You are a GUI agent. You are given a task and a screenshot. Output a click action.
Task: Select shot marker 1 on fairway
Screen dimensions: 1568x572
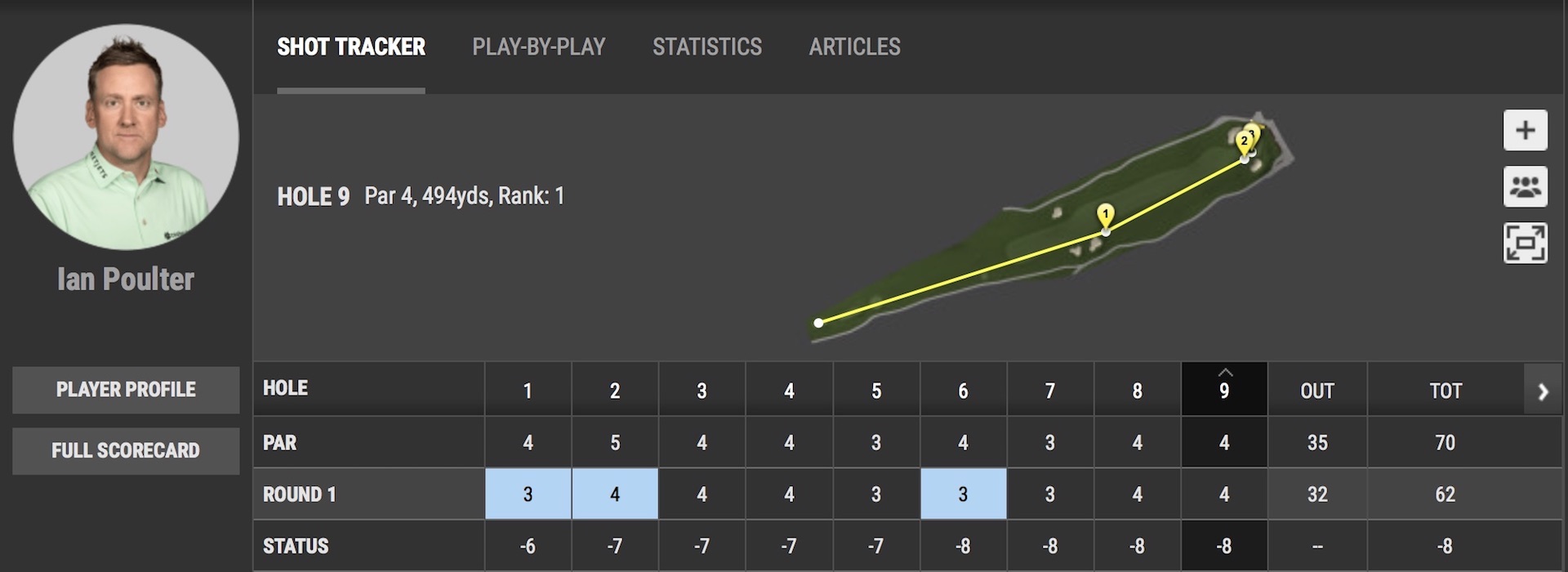1105,215
